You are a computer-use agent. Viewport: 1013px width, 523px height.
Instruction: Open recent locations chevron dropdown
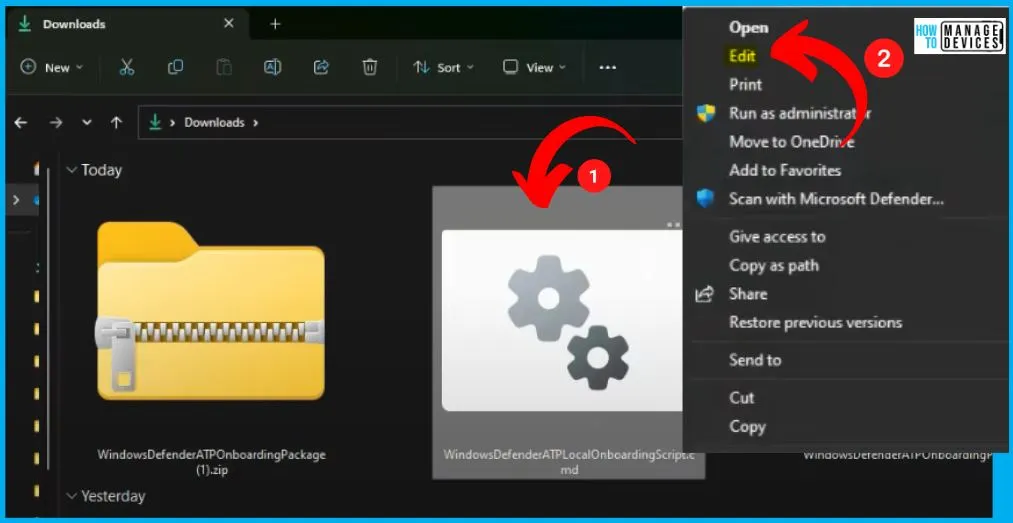tap(87, 123)
